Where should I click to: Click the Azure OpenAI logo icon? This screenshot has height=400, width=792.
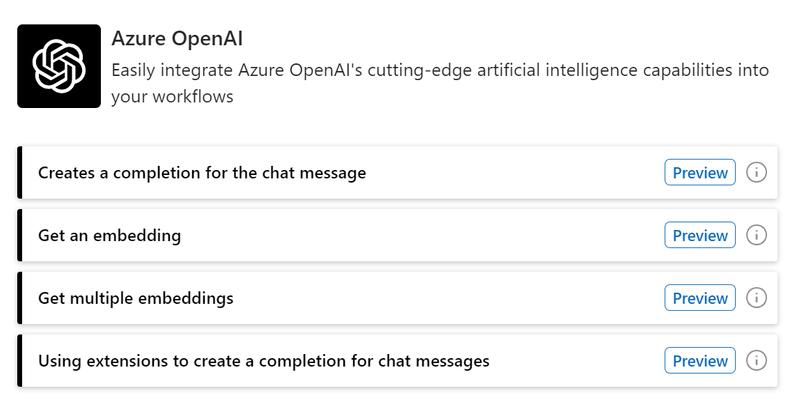(59, 66)
